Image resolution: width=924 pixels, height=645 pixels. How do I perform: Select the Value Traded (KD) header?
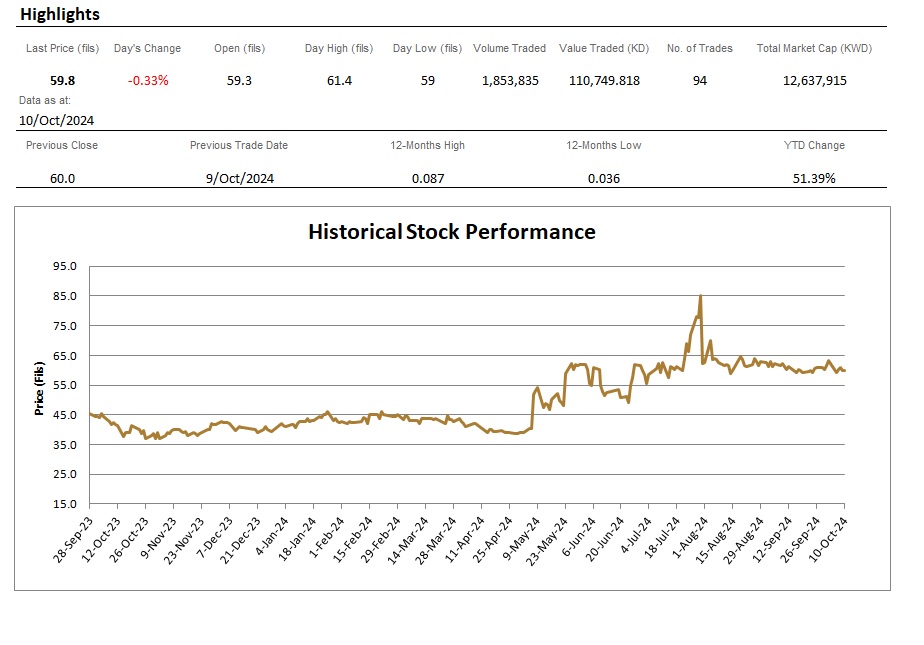604,48
